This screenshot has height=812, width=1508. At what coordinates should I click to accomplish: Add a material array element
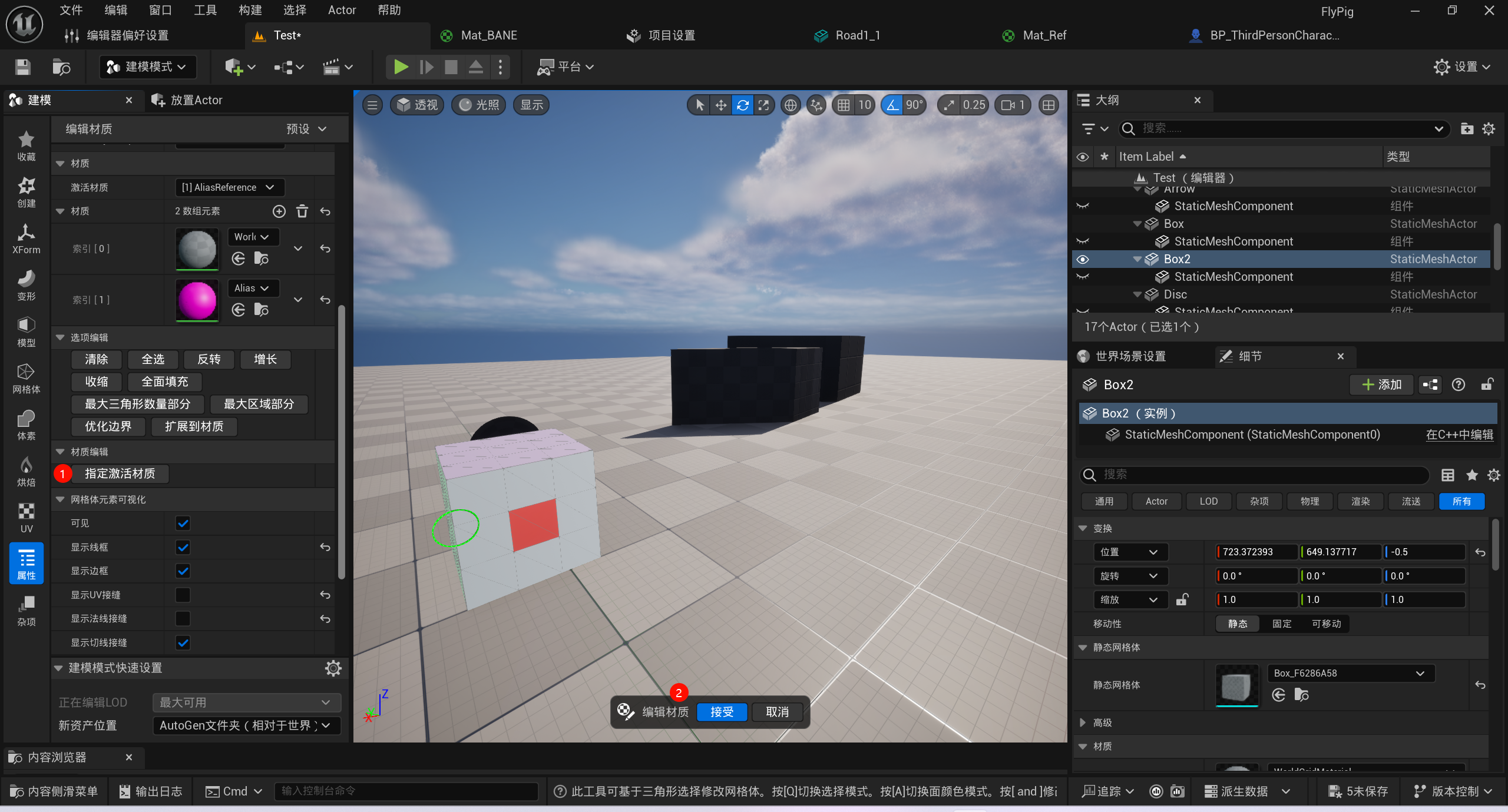tap(279, 211)
